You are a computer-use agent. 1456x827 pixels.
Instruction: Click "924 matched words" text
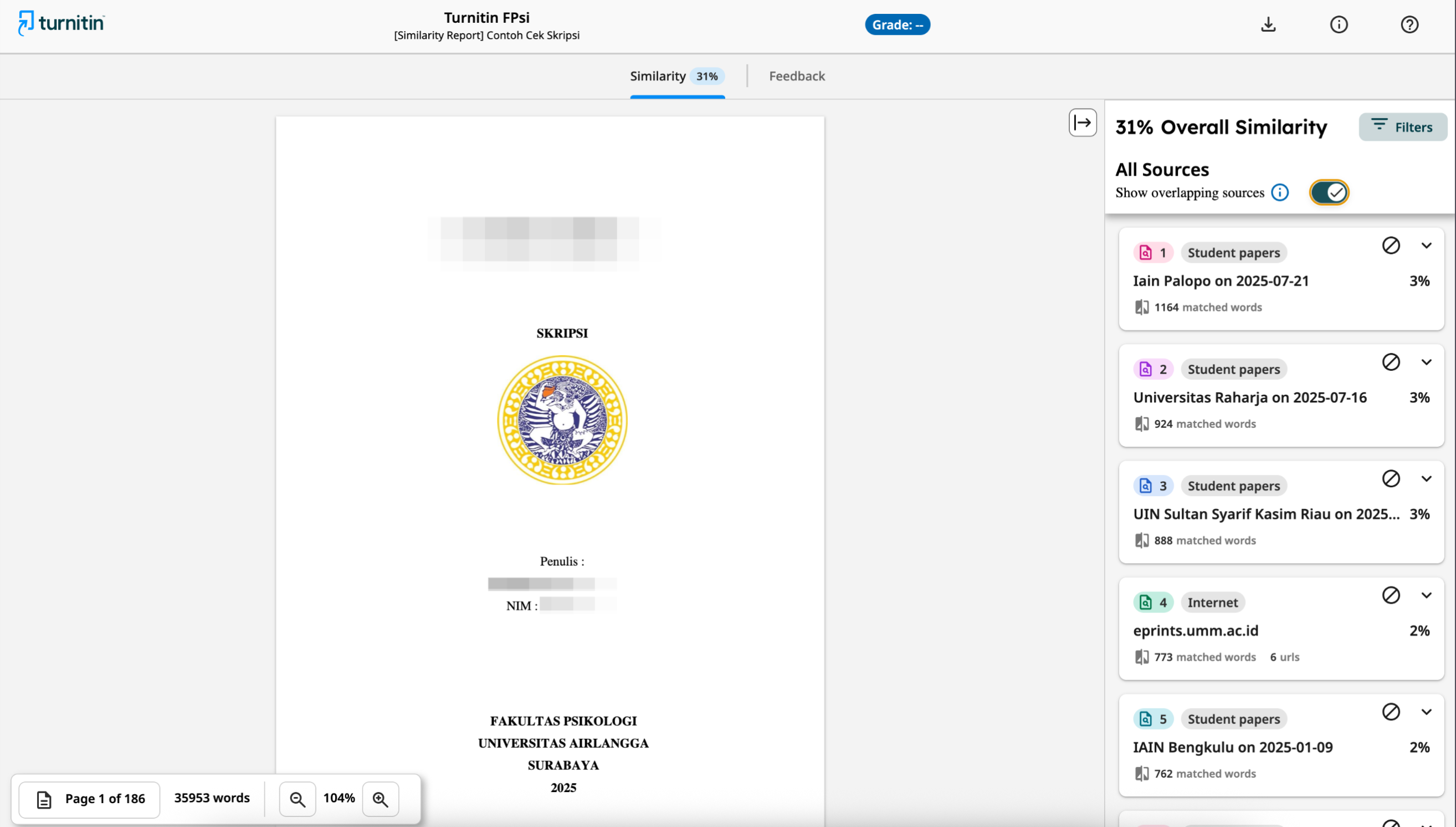1204,423
